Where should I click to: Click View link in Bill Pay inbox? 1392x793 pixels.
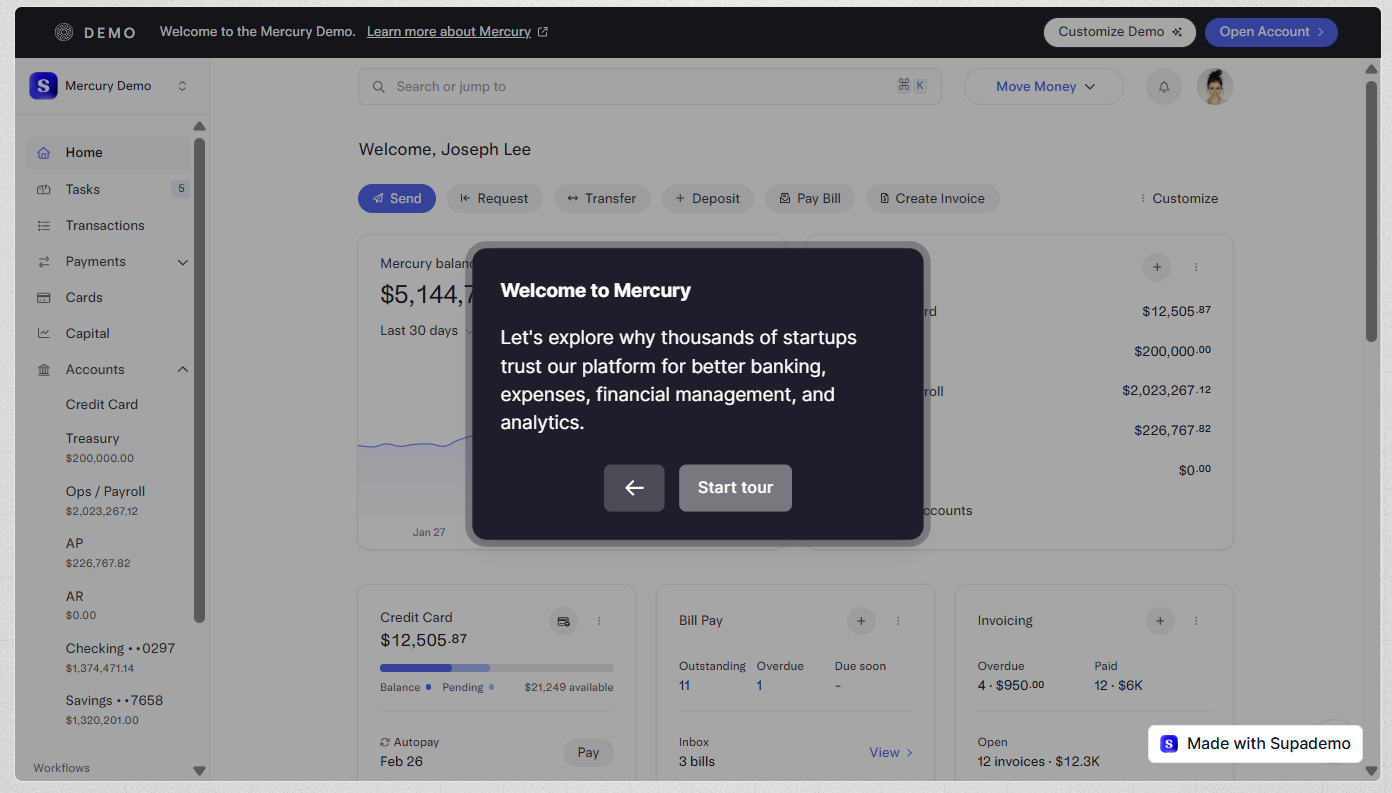click(891, 752)
